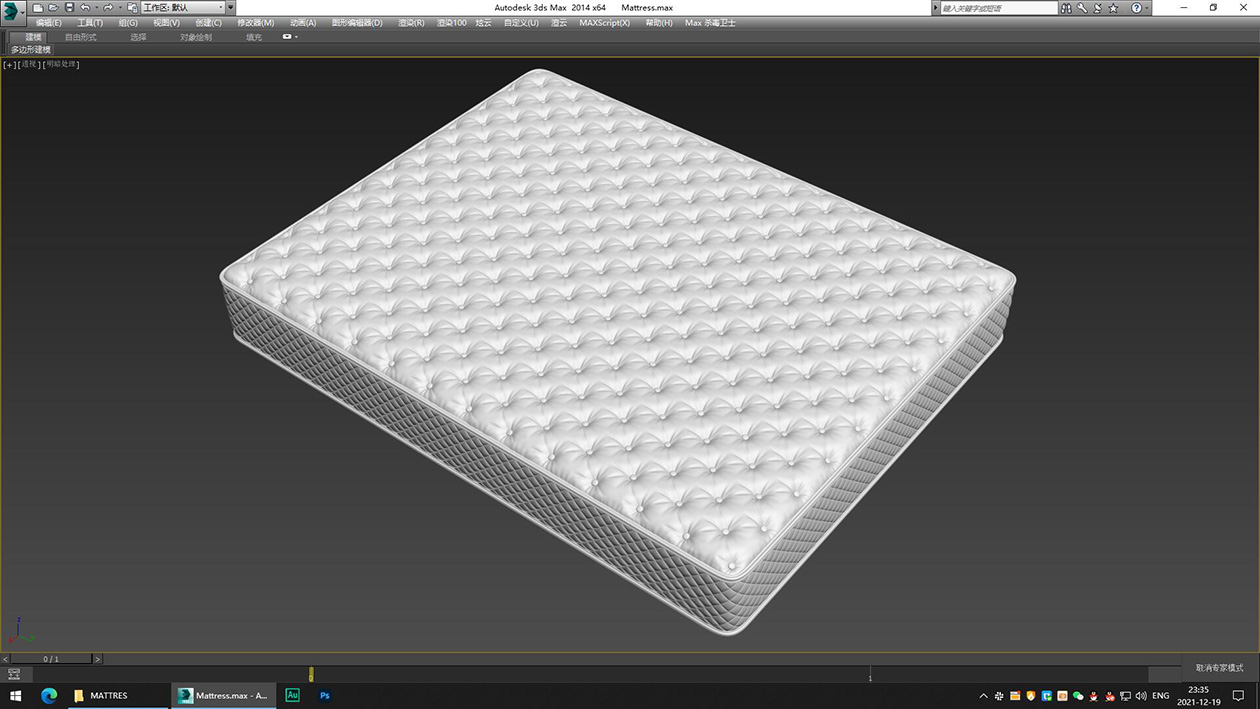Screen dimensions: 1260x709
Task: Open the 视图(V) menu
Action: coord(166,22)
